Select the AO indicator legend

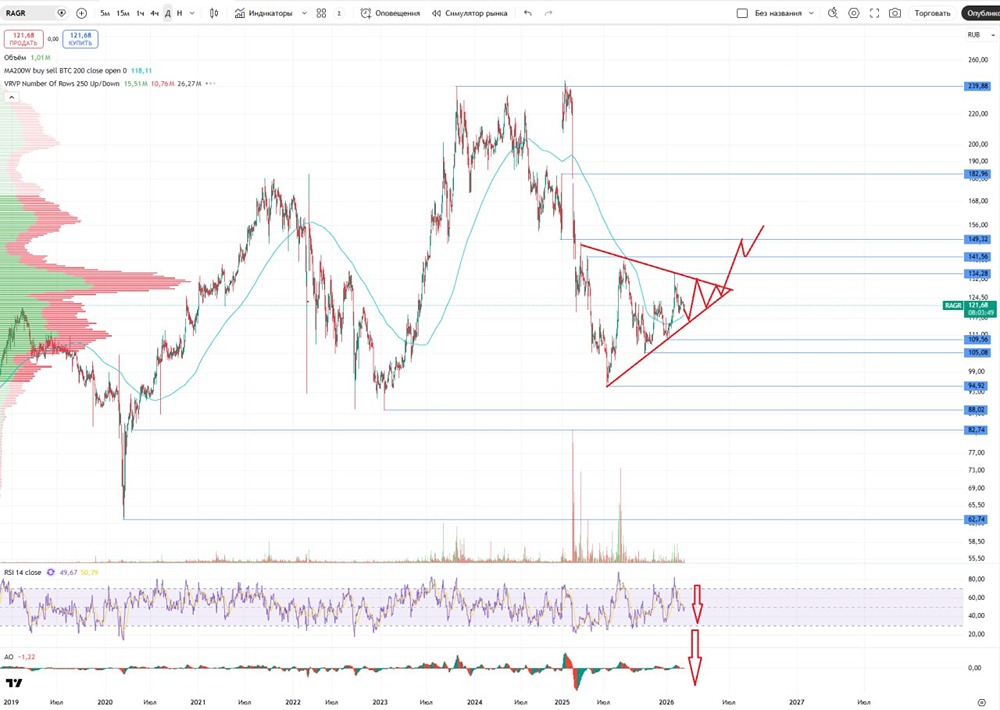(x=9, y=656)
